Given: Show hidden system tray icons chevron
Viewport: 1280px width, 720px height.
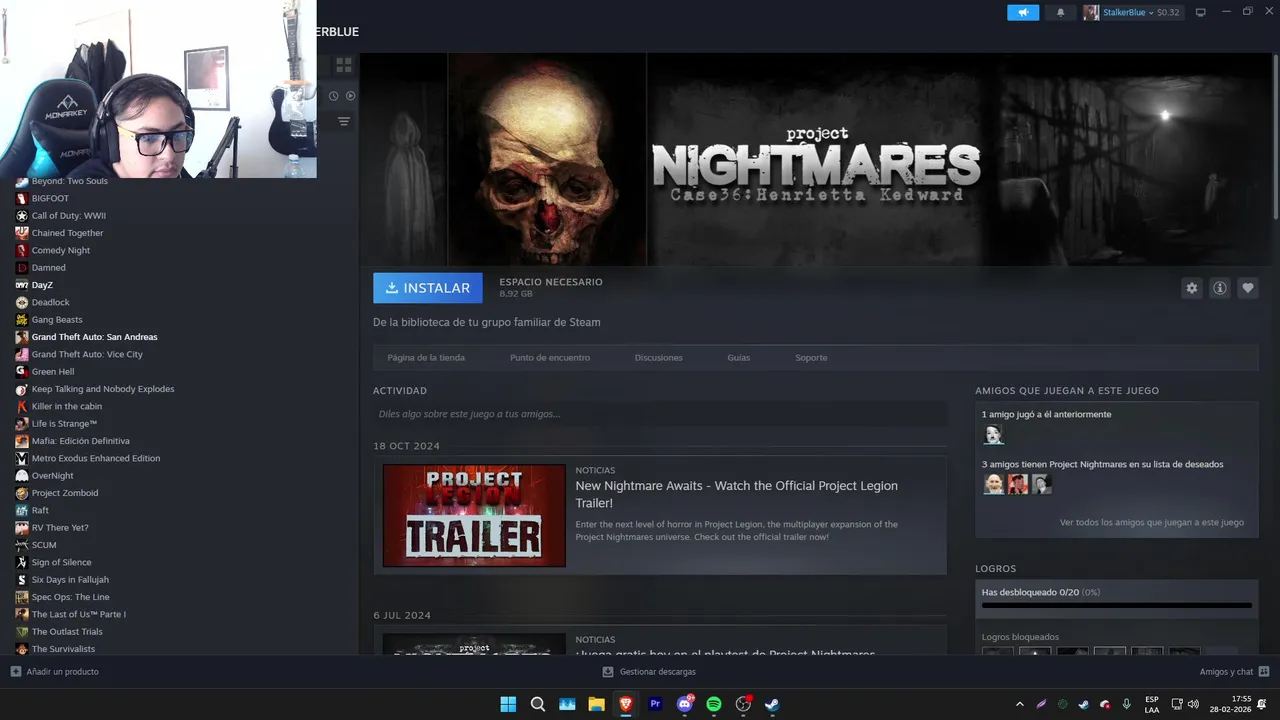Looking at the screenshot, I should tap(1019, 704).
